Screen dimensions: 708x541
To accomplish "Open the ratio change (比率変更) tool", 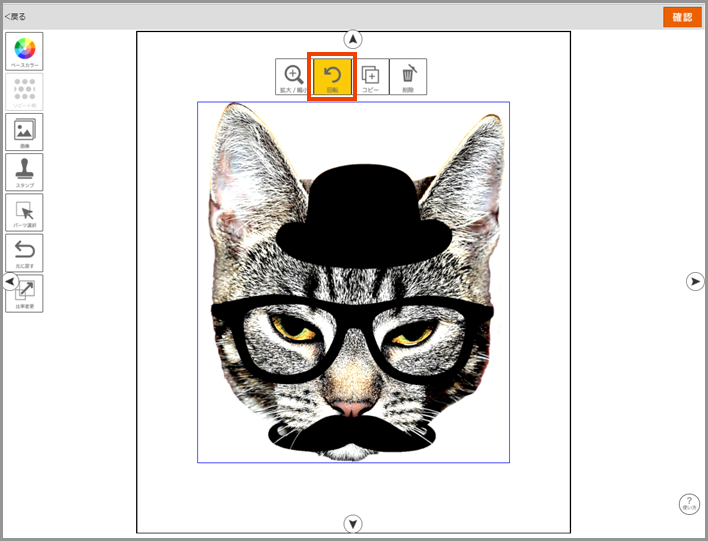I will point(25,294).
